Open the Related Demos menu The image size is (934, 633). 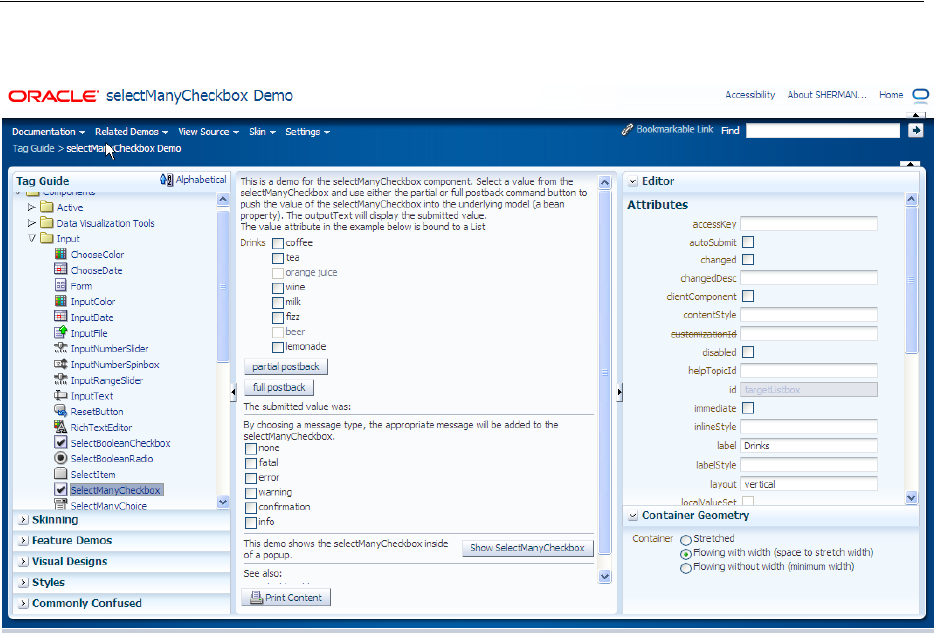[131, 132]
